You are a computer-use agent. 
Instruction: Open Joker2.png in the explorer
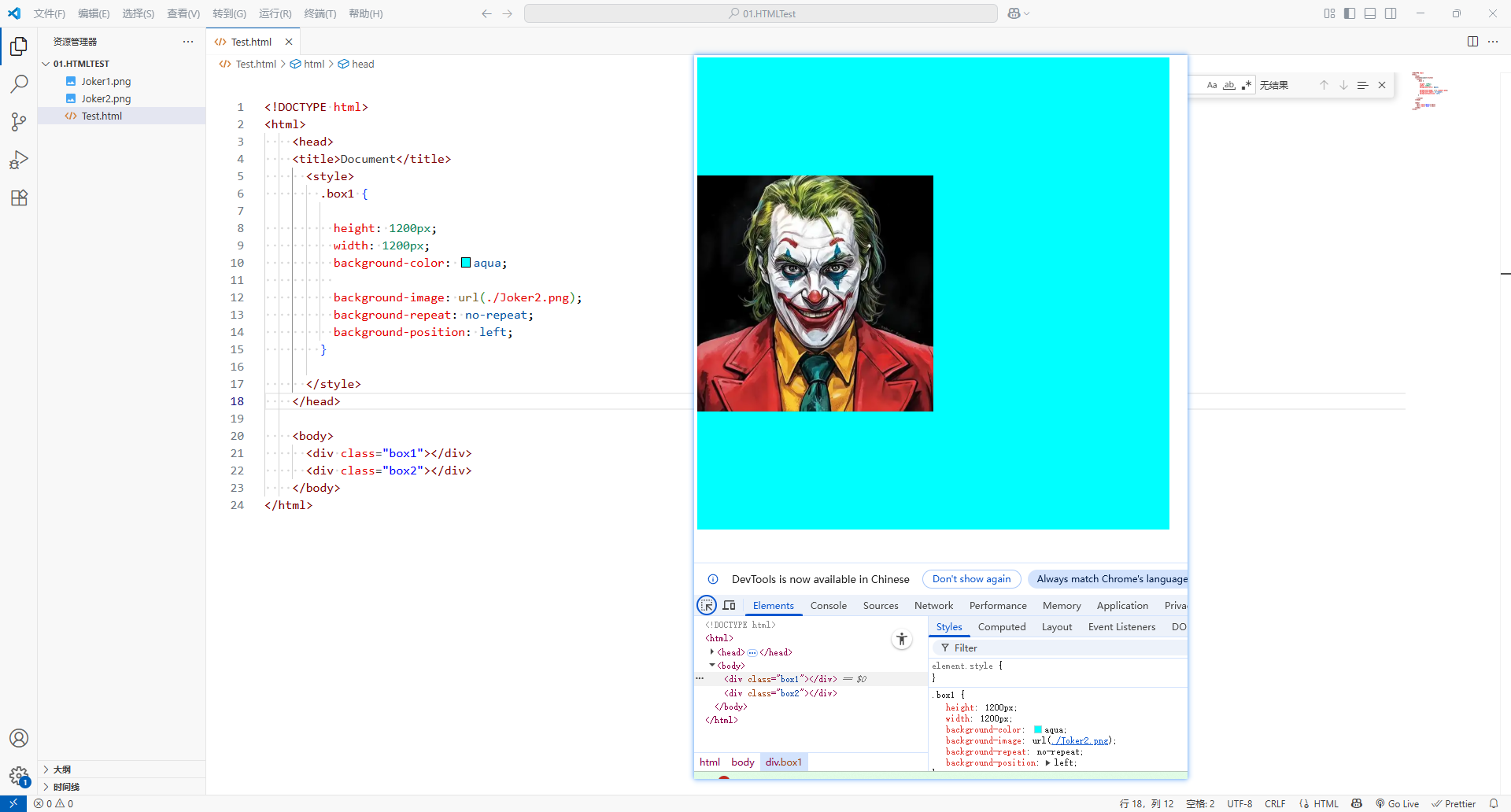pos(105,98)
